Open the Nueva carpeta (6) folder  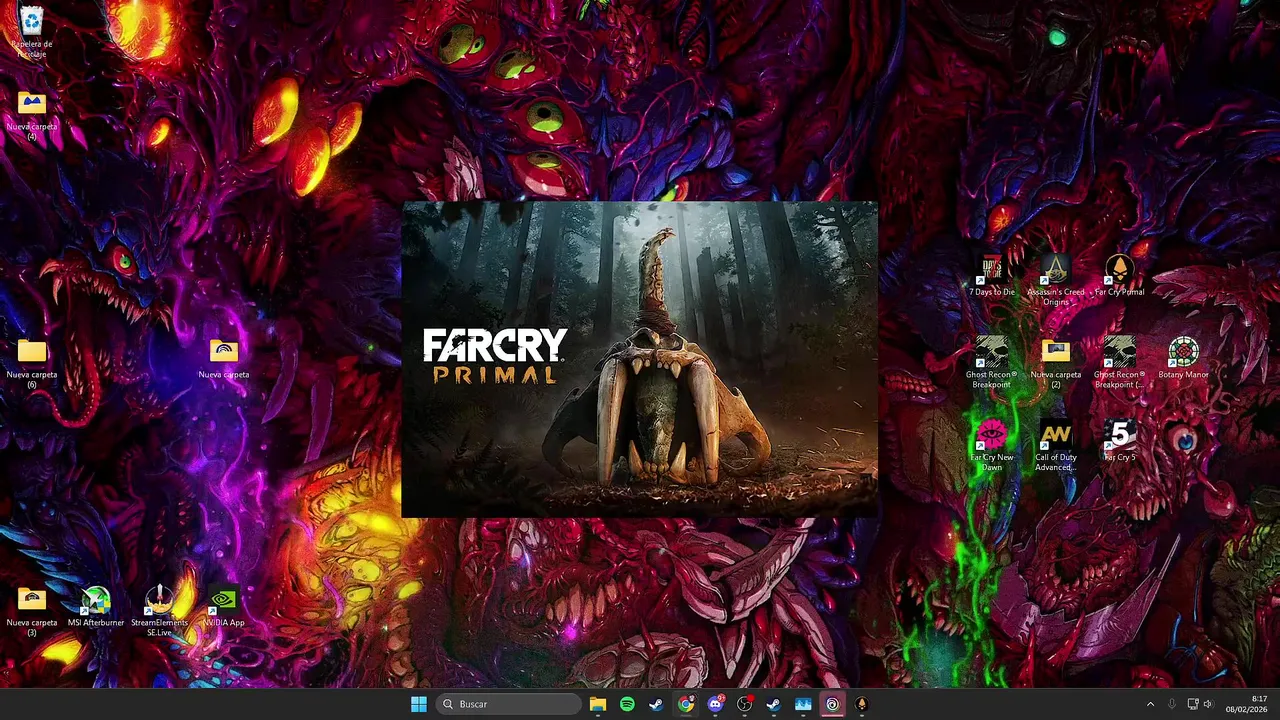(x=32, y=362)
